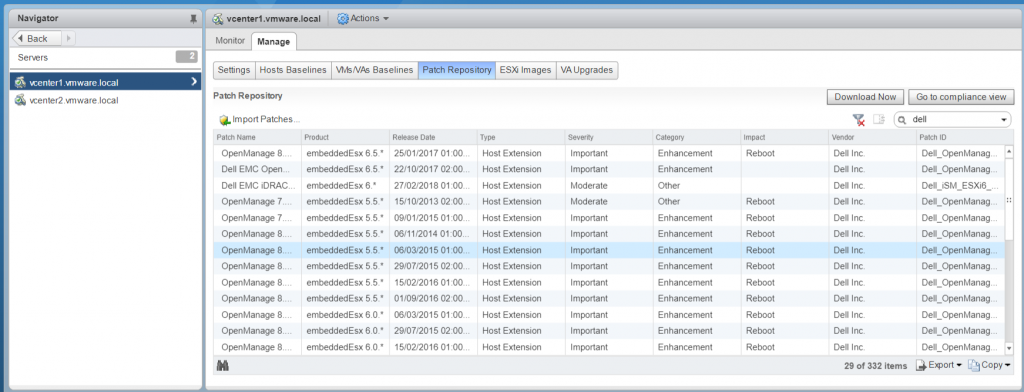The image size is (1024, 392).
Task: Click the scrollbar down arrow of table
Action: pyautogui.click(x=1009, y=350)
